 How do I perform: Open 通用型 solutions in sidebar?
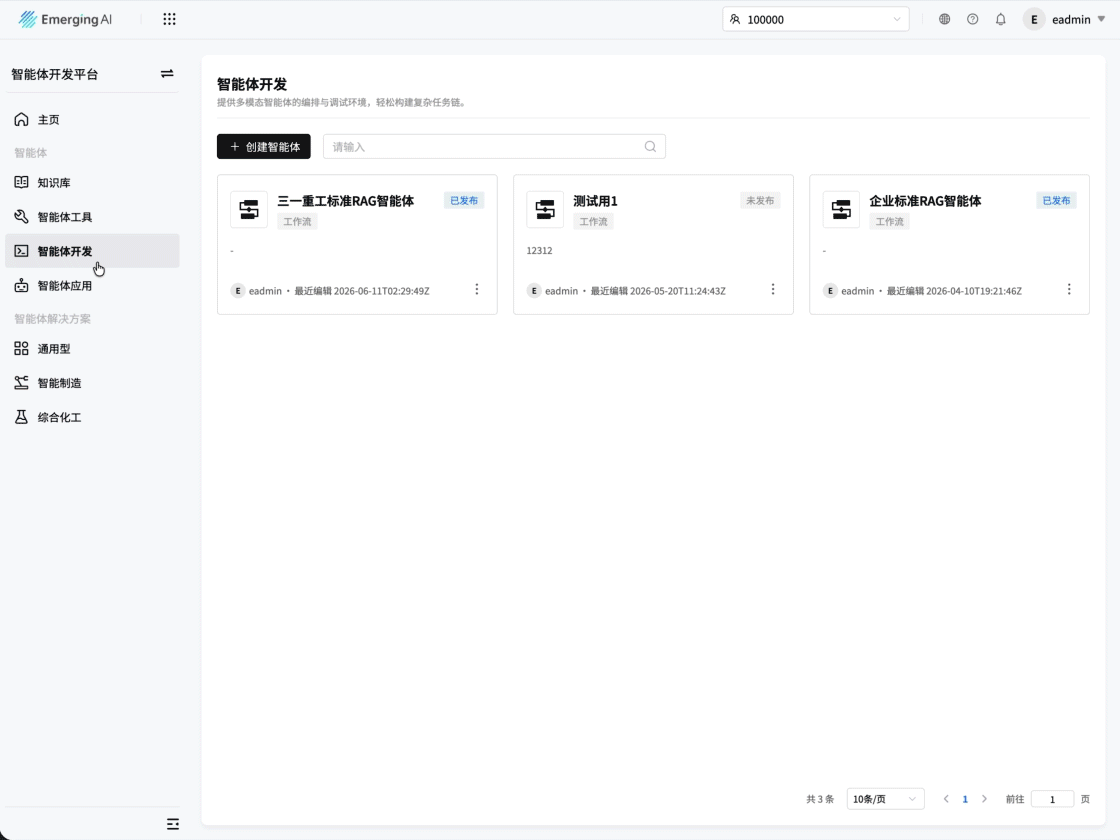[92, 348]
